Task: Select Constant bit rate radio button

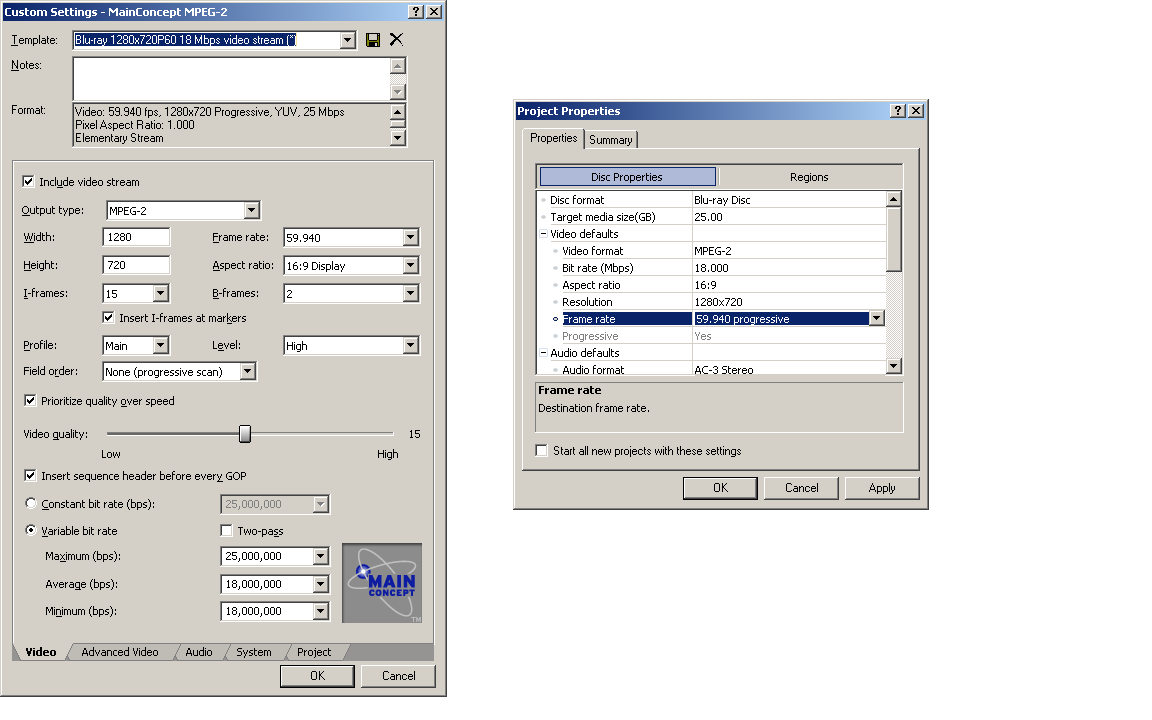Action: 31,504
